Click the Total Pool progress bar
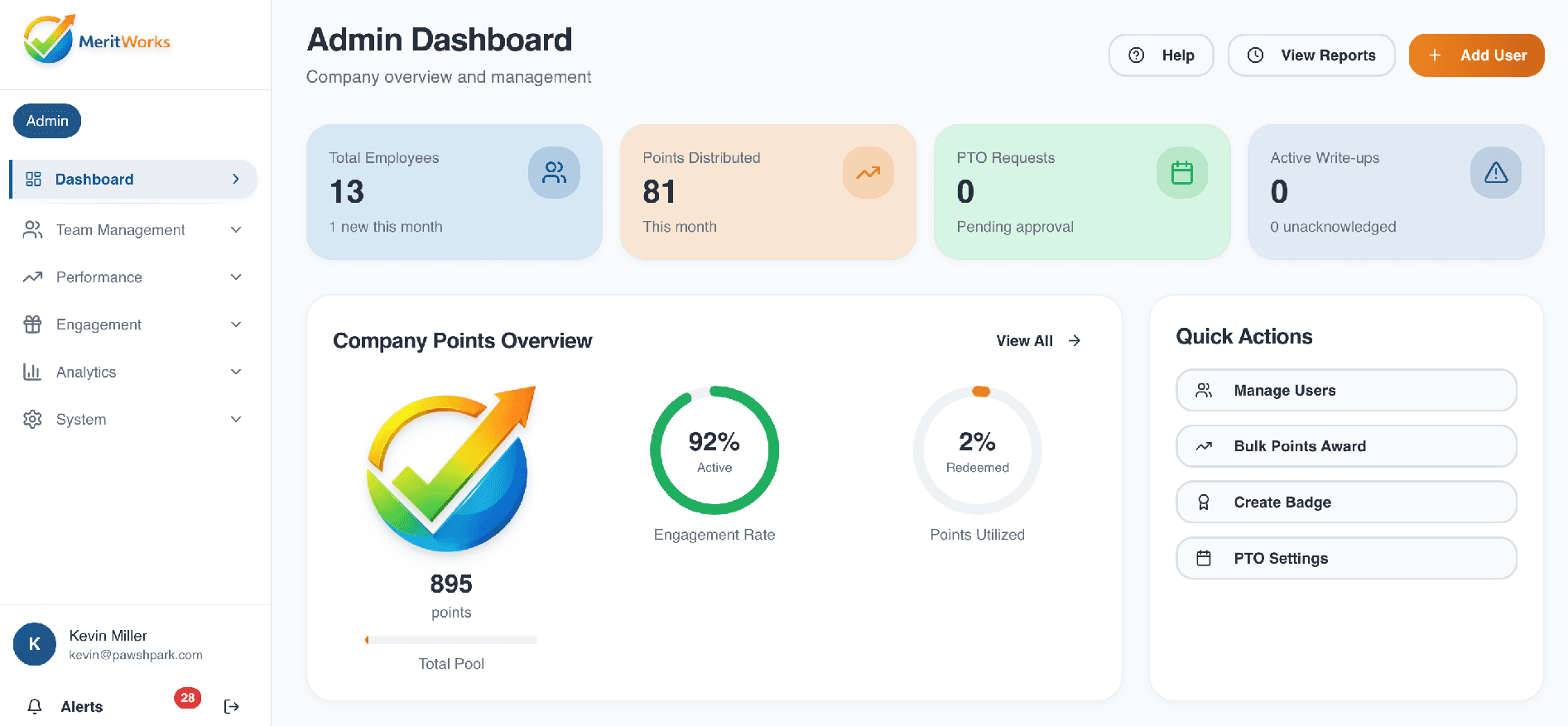 click(x=451, y=640)
